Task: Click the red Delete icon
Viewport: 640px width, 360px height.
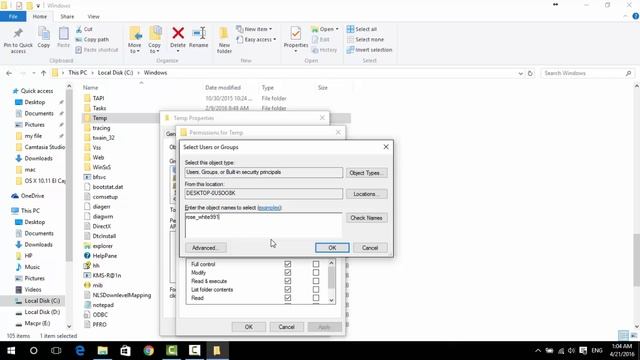Action: click(x=178, y=33)
